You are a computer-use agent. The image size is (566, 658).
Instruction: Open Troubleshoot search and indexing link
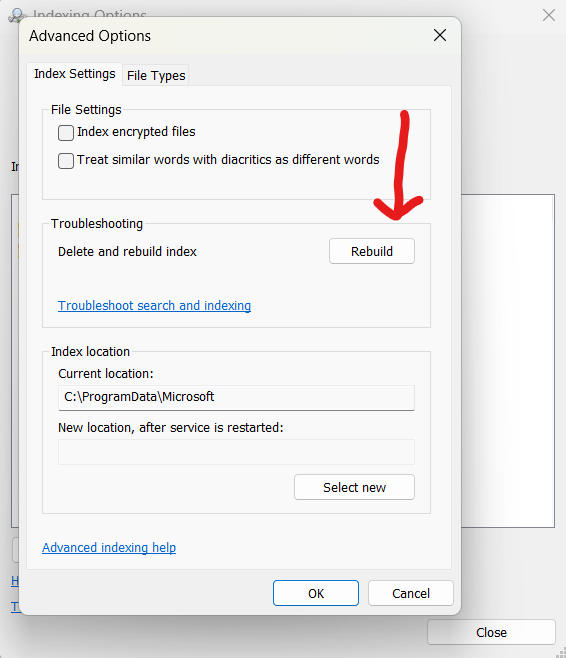coord(154,306)
